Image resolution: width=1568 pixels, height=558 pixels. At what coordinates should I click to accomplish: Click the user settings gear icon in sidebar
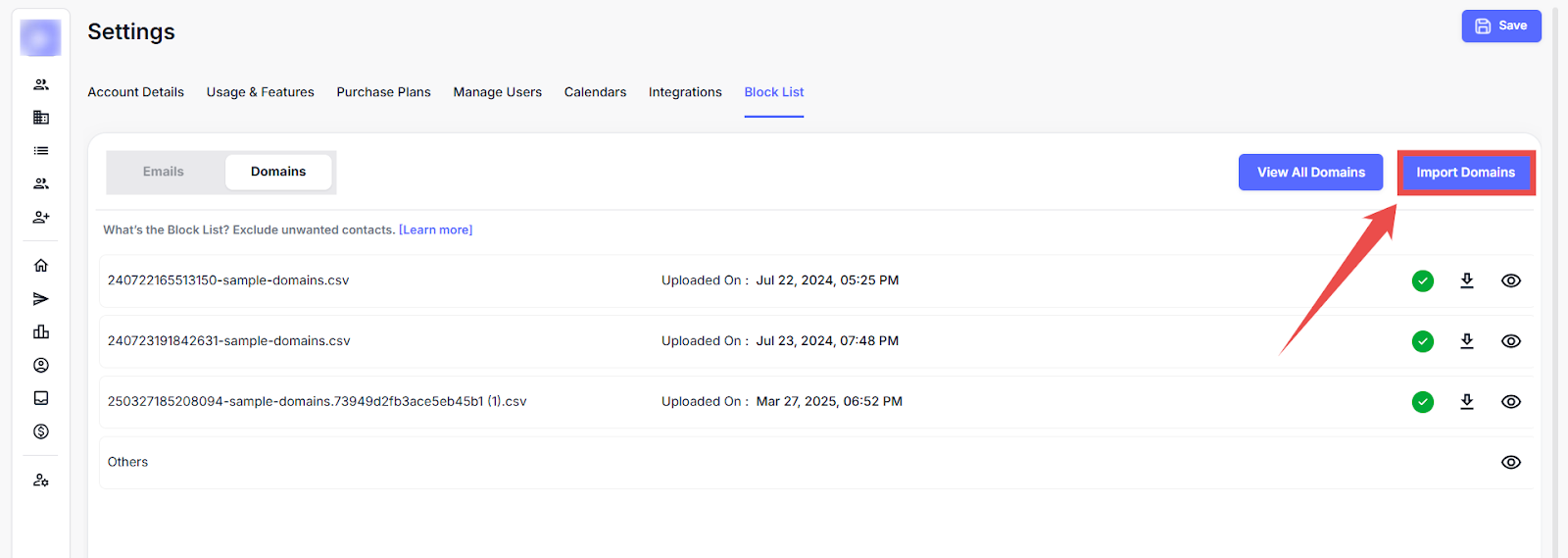click(x=41, y=481)
